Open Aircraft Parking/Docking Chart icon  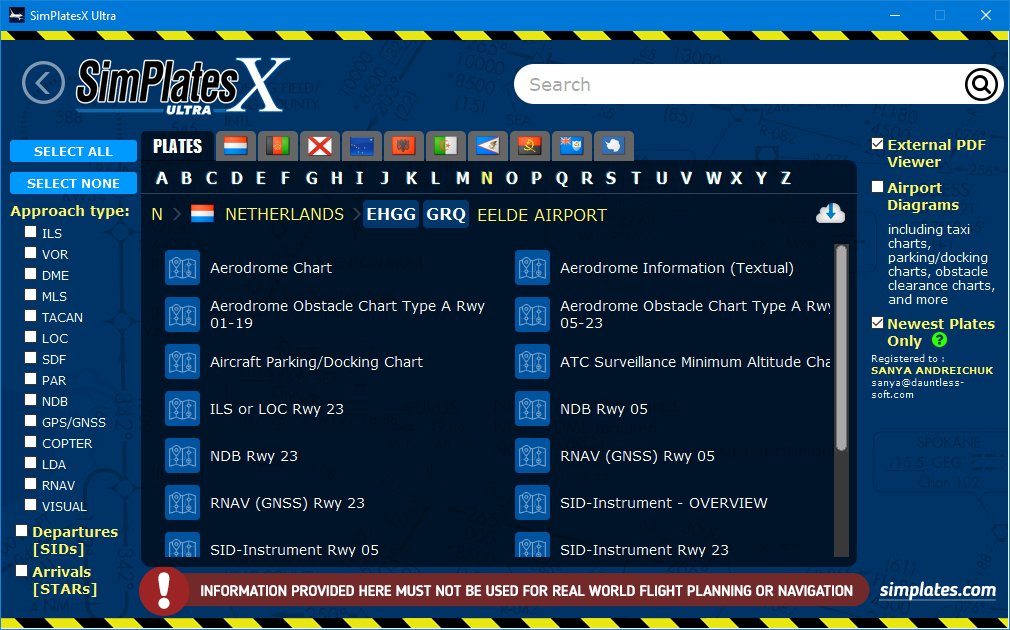182,361
